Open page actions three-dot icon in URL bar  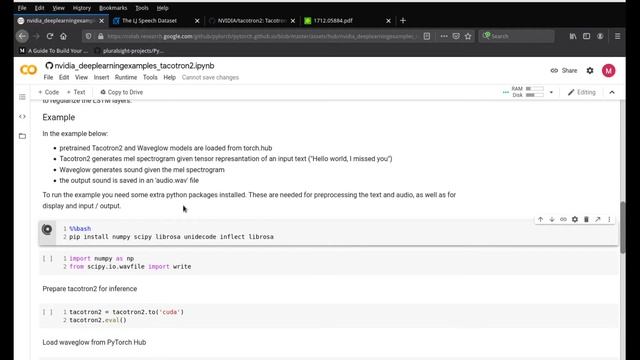pyautogui.click(x=444, y=36)
